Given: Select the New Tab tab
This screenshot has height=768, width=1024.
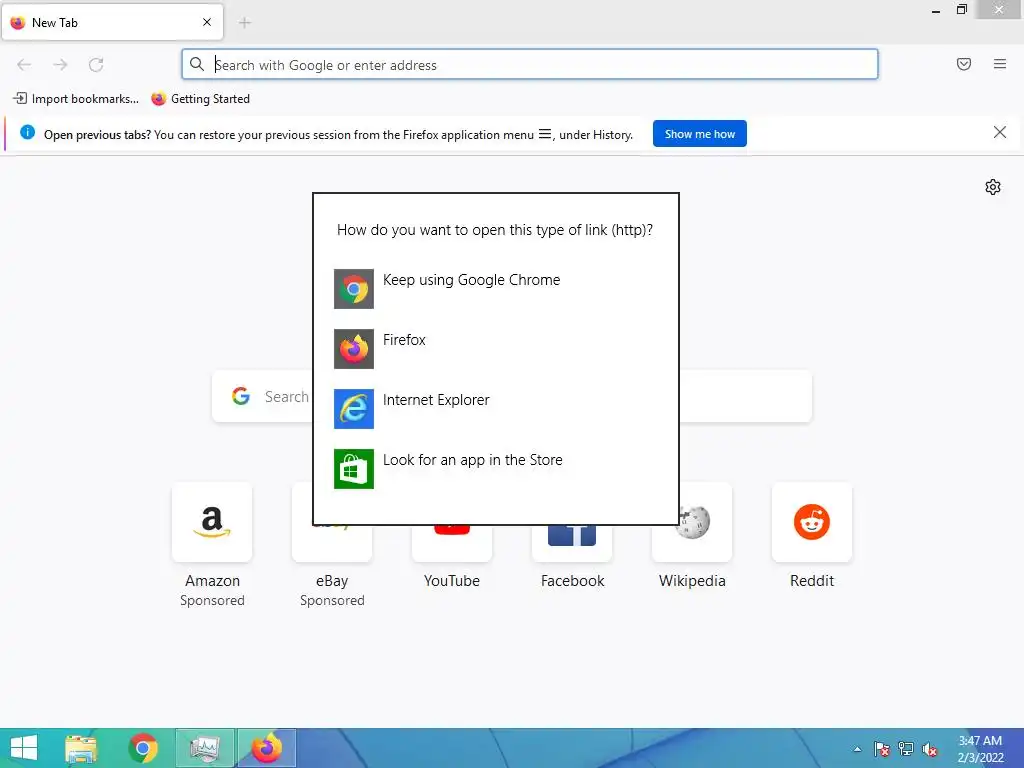Looking at the screenshot, I should click(112, 22).
